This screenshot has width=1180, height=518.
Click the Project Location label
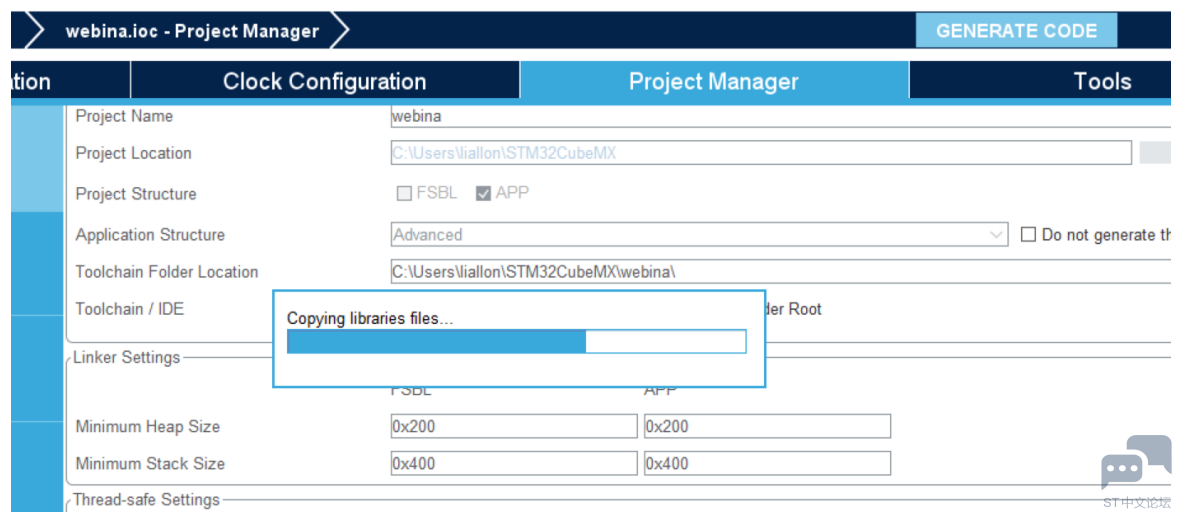tap(133, 153)
